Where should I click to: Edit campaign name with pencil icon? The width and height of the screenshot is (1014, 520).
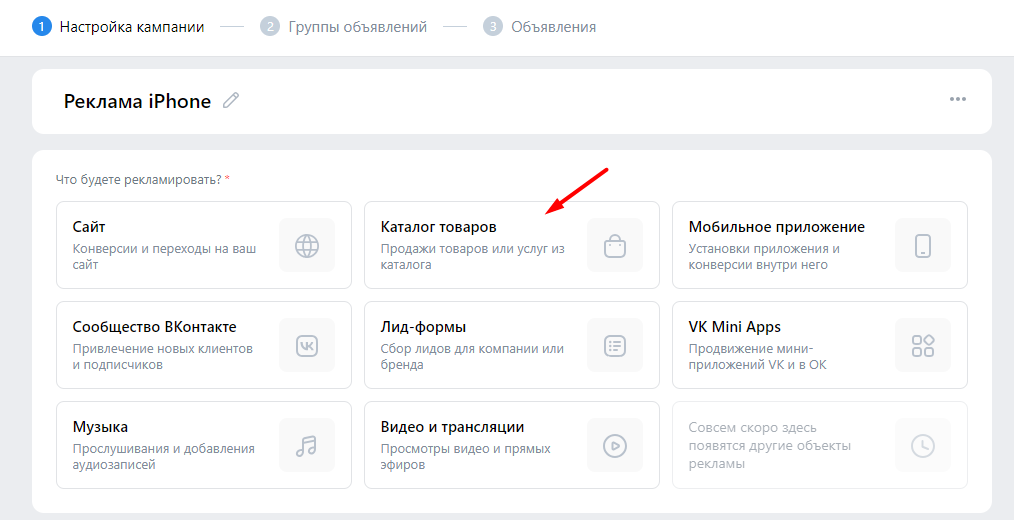(x=231, y=101)
